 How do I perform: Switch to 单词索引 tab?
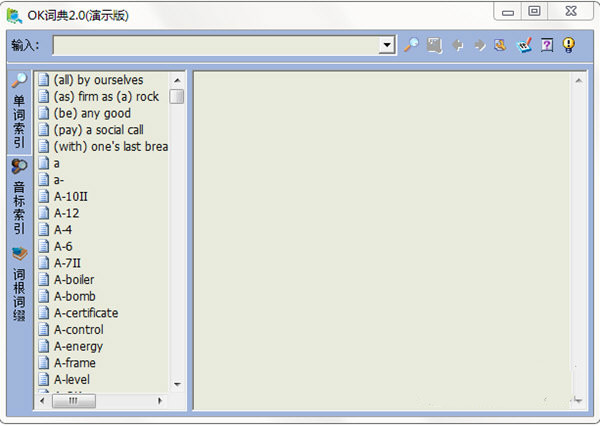pyautogui.click(x=19, y=112)
